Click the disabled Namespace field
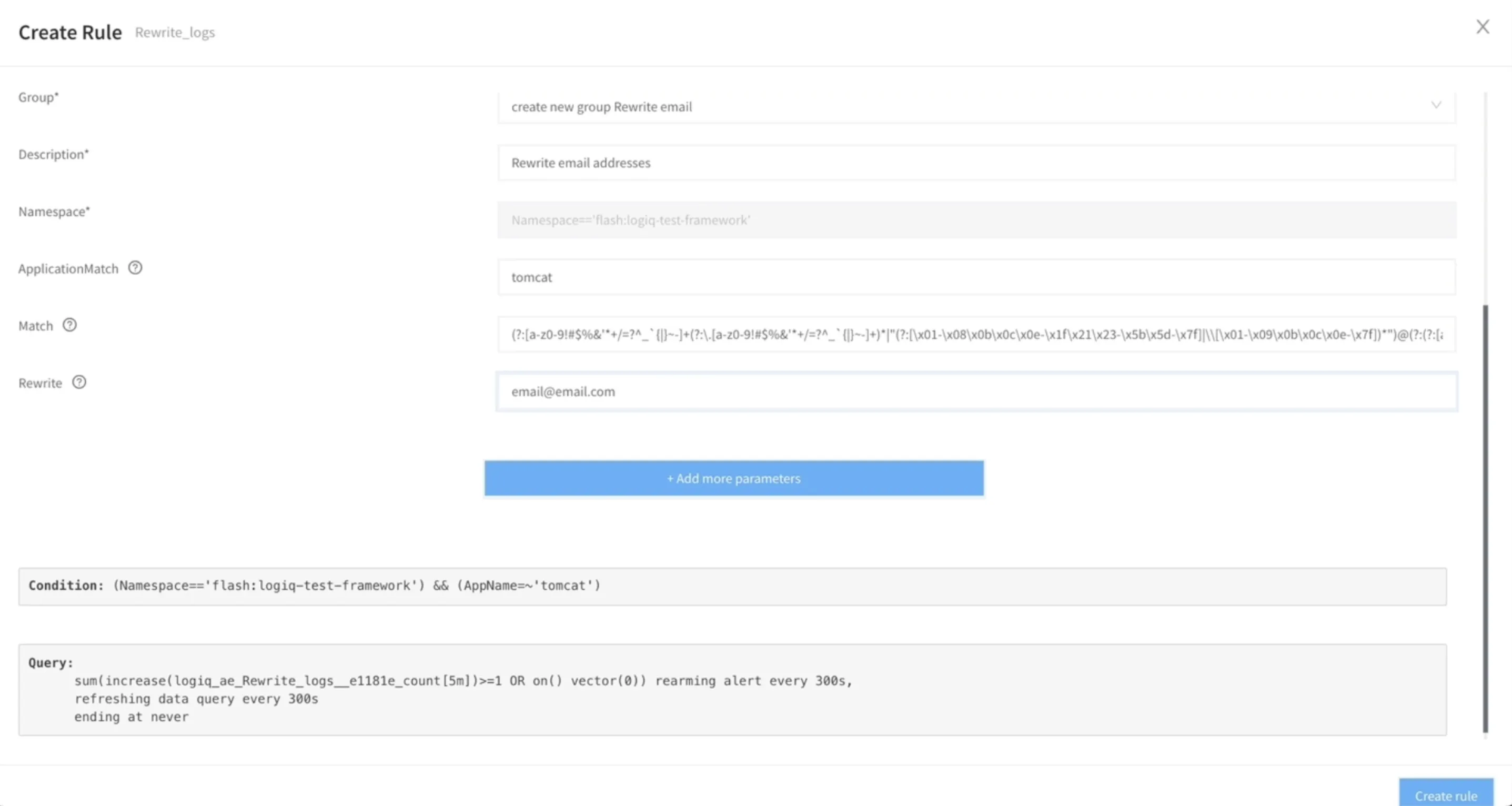The image size is (1512, 806). (976, 220)
